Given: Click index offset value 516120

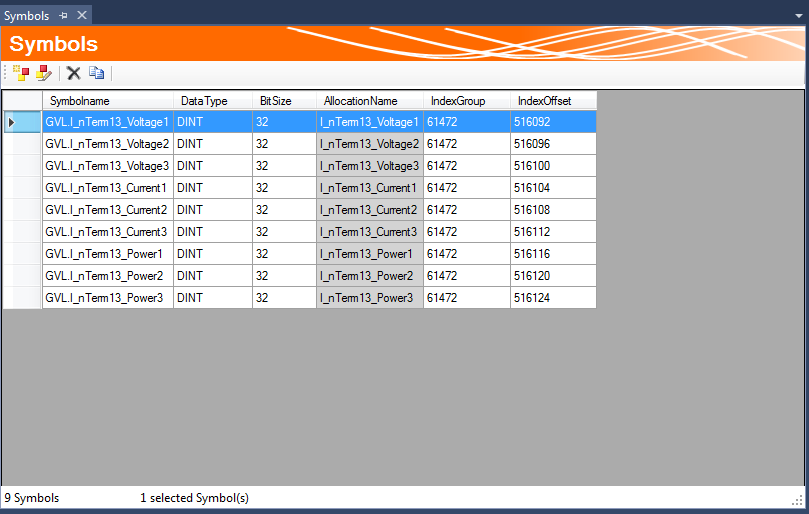Looking at the screenshot, I should (x=554, y=276).
